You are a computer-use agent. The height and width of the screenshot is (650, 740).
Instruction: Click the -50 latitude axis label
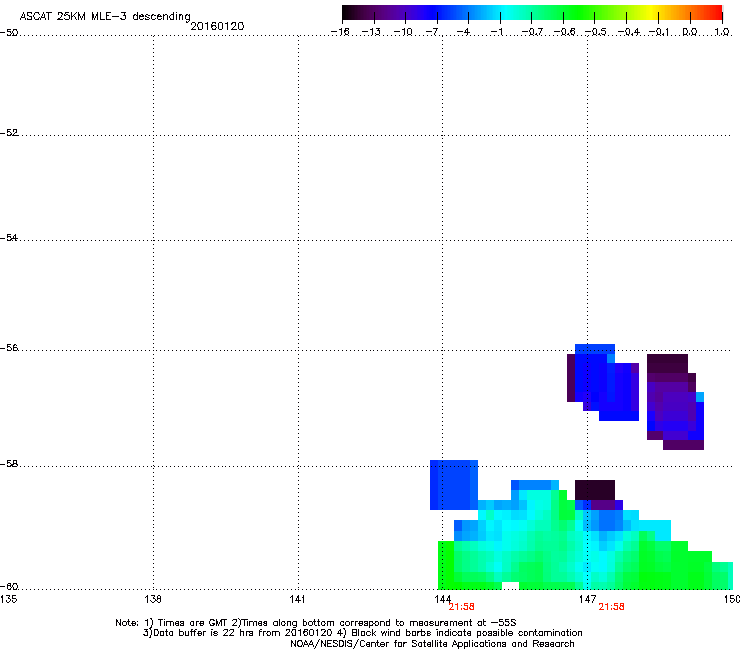click(x=9, y=33)
